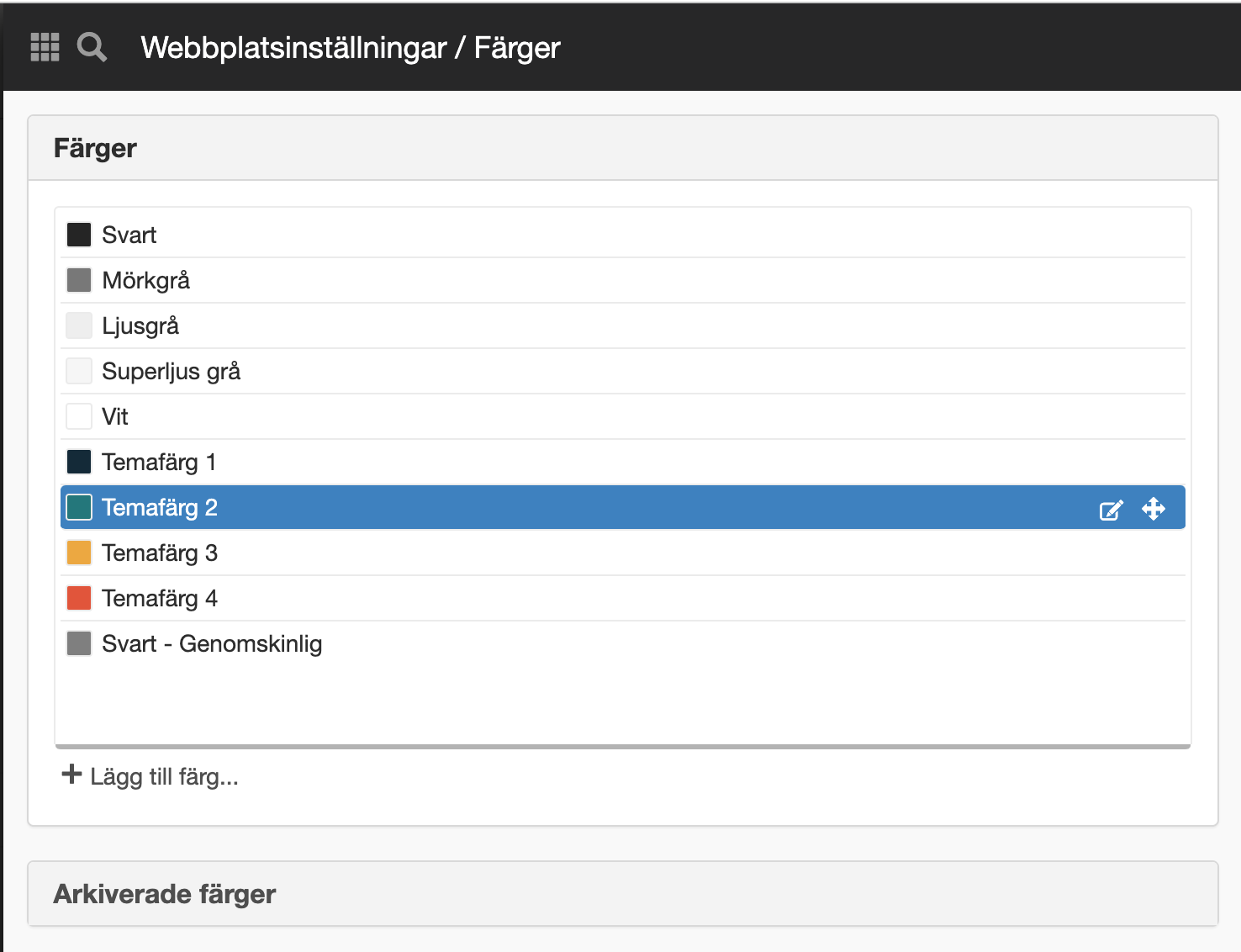
Task: Click the Temafärg 3 label text
Action: 160,553
